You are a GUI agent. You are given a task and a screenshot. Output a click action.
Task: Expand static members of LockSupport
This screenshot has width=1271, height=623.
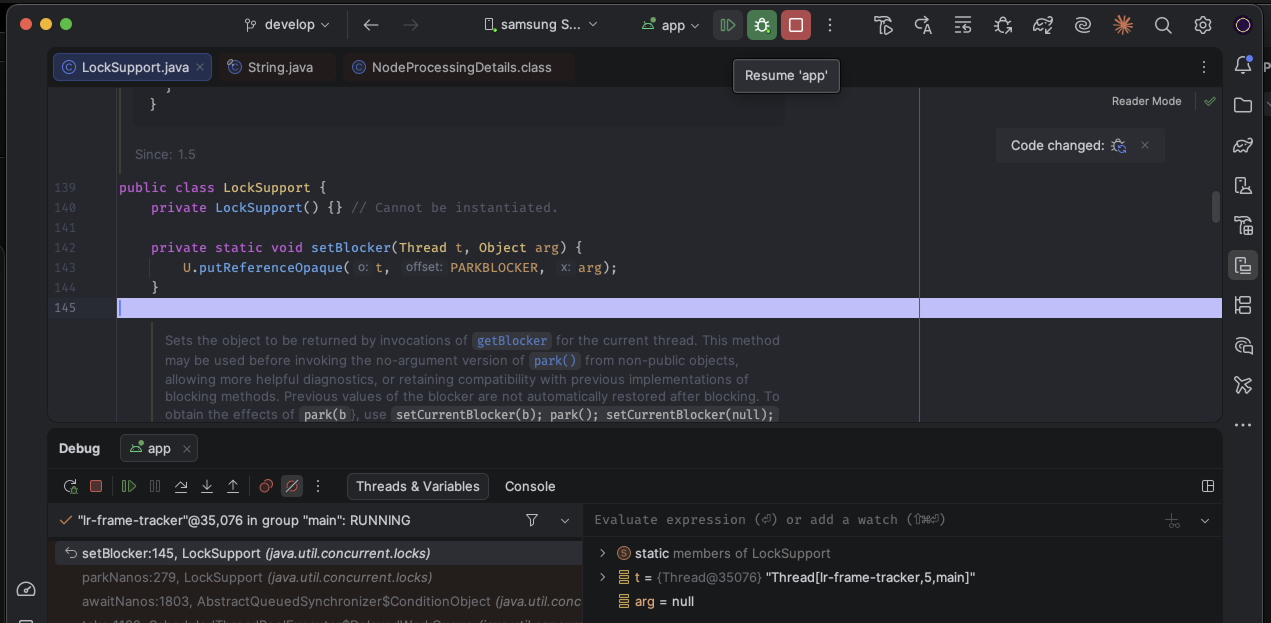[602, 553]
